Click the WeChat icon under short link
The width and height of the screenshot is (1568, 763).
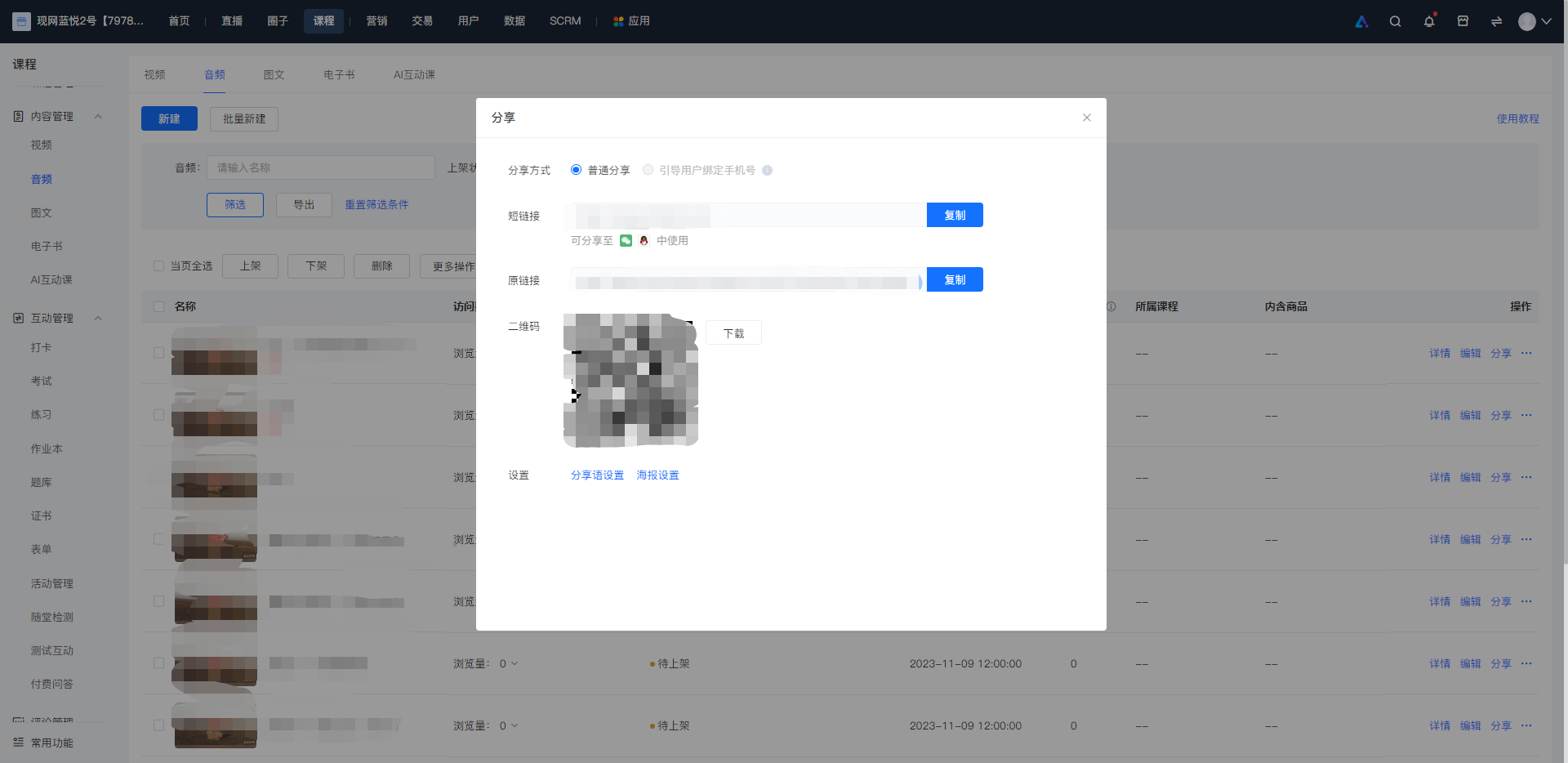point(626,240)
